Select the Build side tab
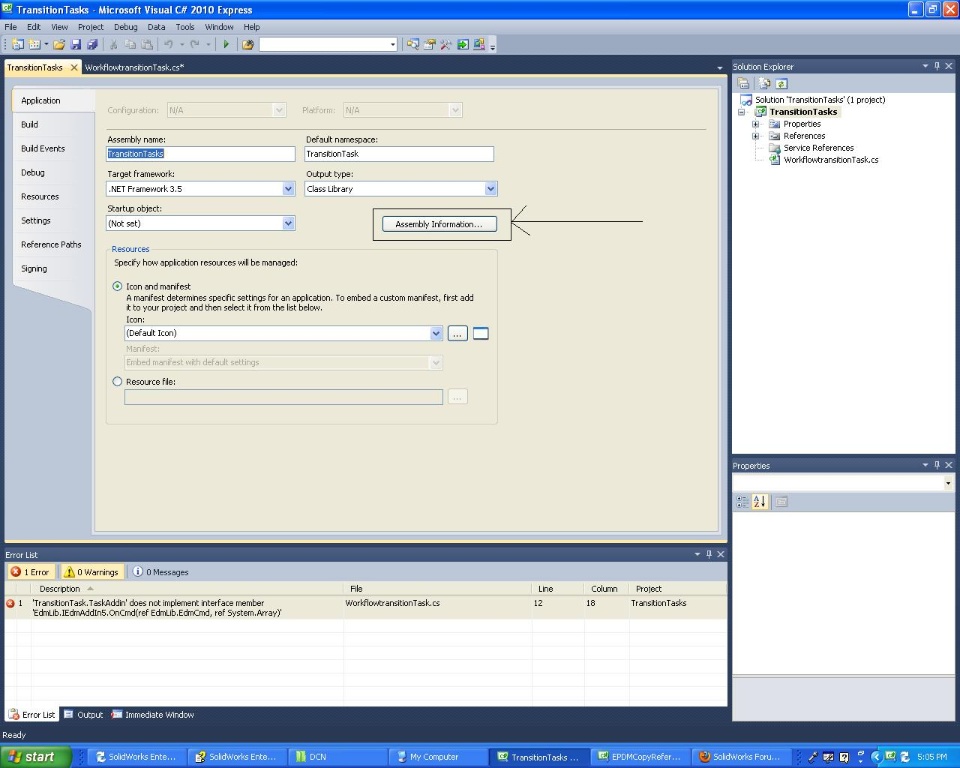The width and height of the screenshot is (960, 768). (x=30, y=124)
